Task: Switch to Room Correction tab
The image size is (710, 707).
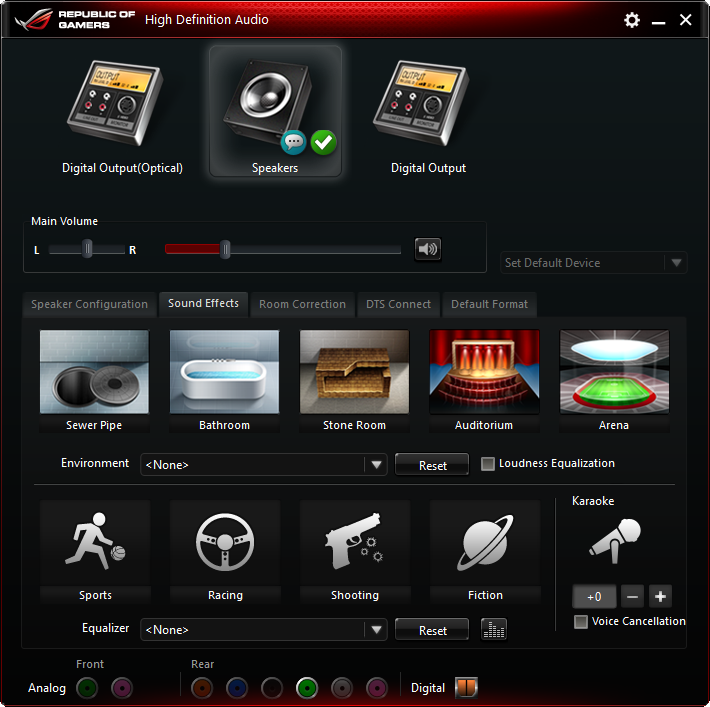Action: click(302, 304)
